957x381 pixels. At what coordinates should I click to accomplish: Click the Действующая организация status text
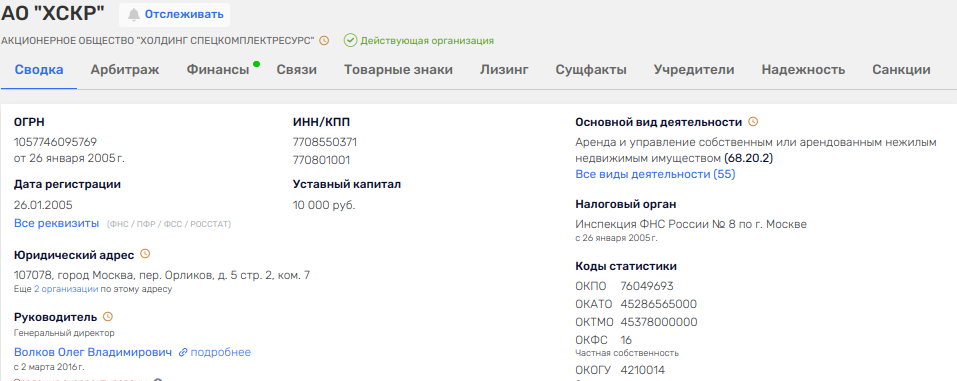click(x=427, y=41)
